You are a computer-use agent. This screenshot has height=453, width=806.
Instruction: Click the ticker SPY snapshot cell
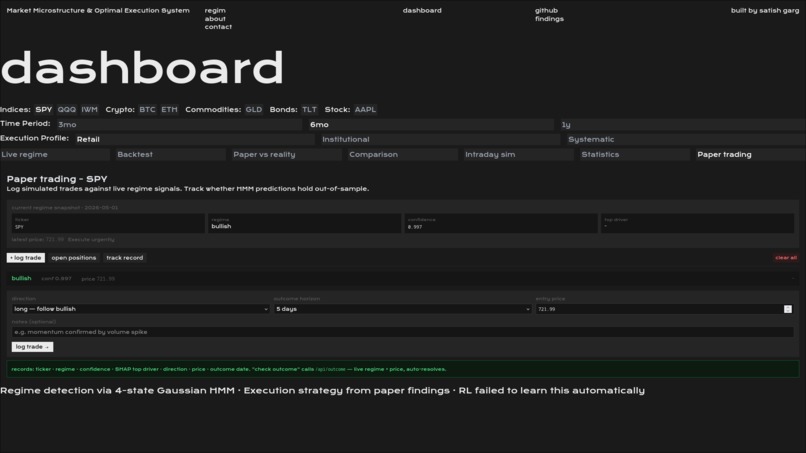(x=108, y=223)
